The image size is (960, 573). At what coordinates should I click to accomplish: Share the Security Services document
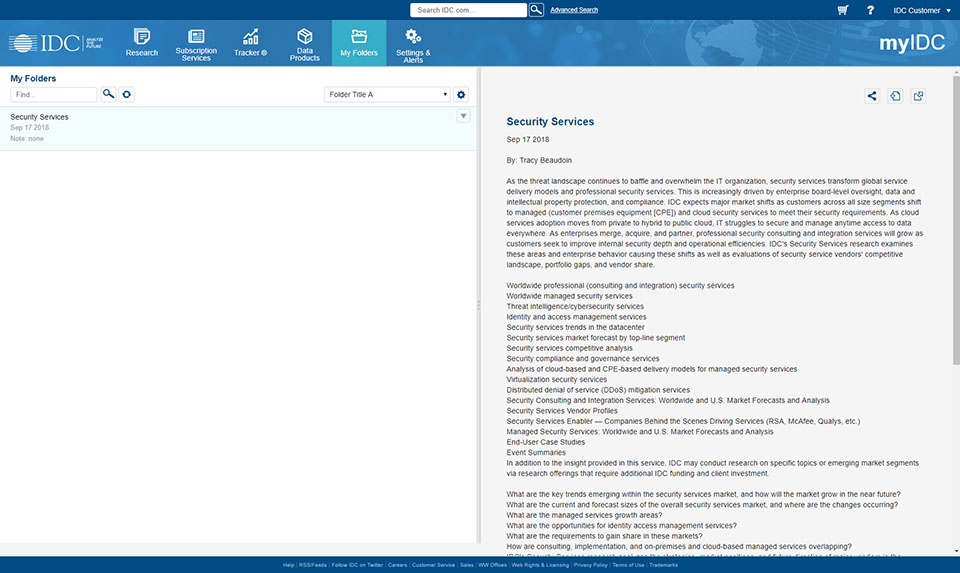tap(872, 96)
